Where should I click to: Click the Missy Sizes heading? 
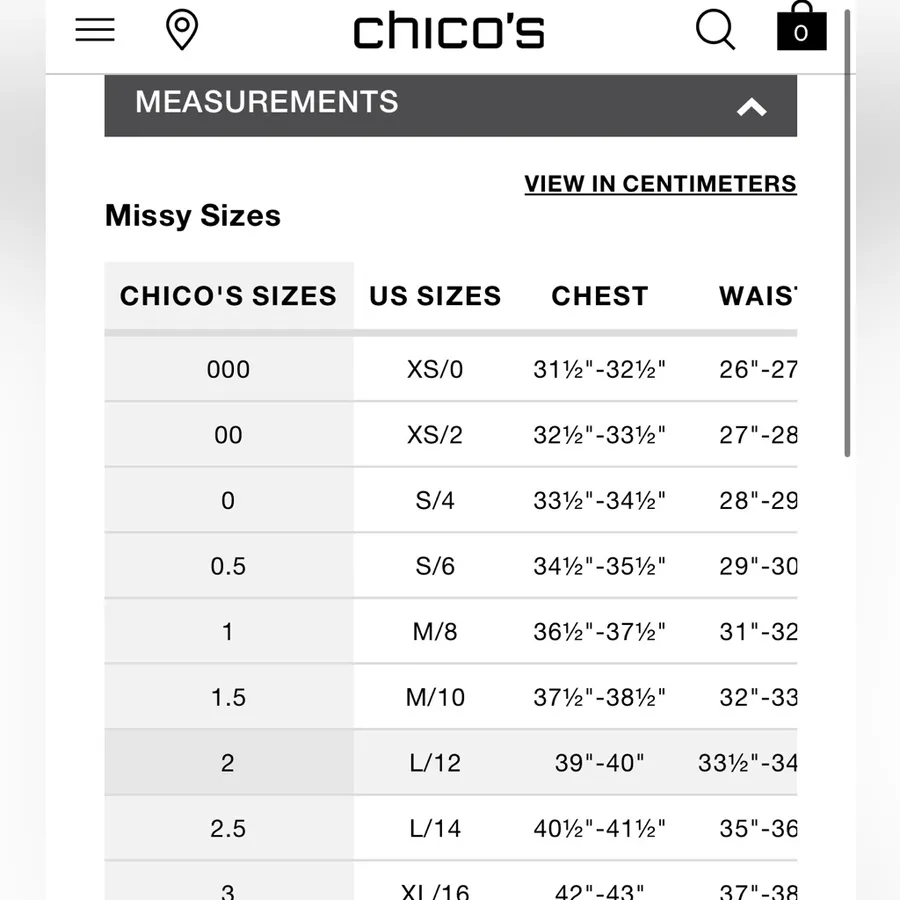pyautogui.click(x=193, y=216)
